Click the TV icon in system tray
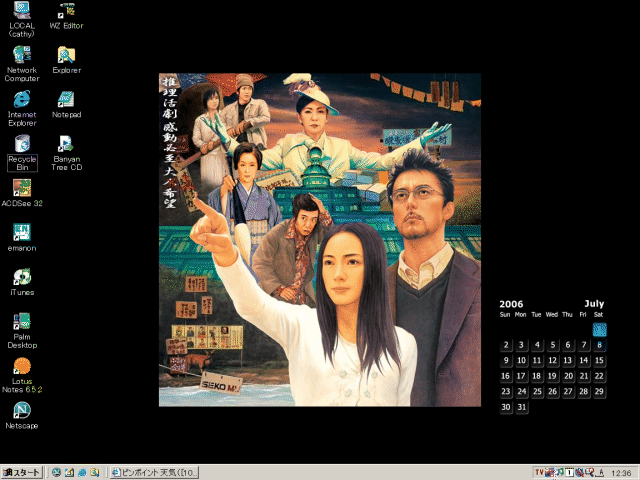This screenshot has width=640, height=480. click(540, 472)
